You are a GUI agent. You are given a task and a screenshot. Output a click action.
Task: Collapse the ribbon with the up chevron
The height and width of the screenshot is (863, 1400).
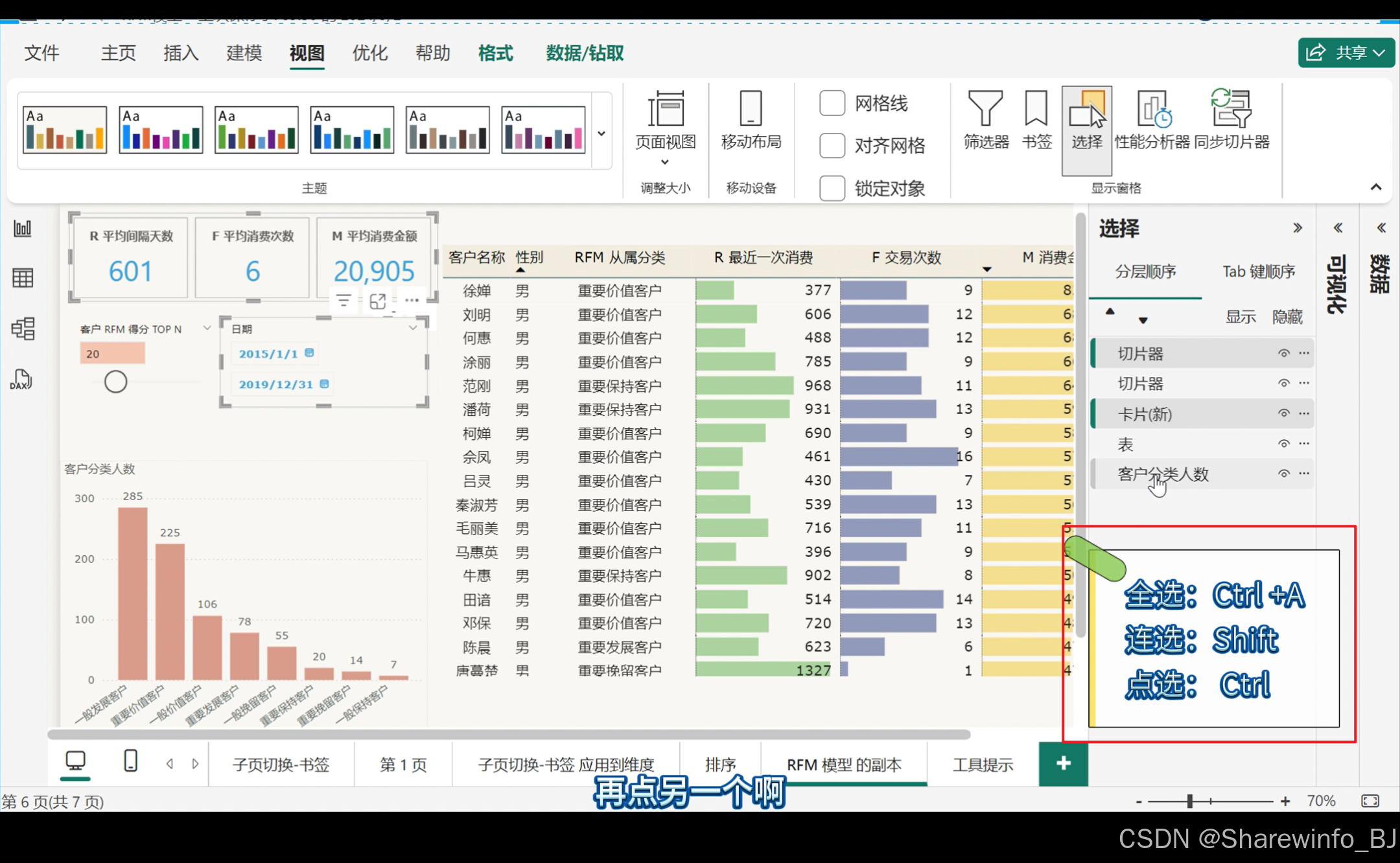pos(1375,187)
